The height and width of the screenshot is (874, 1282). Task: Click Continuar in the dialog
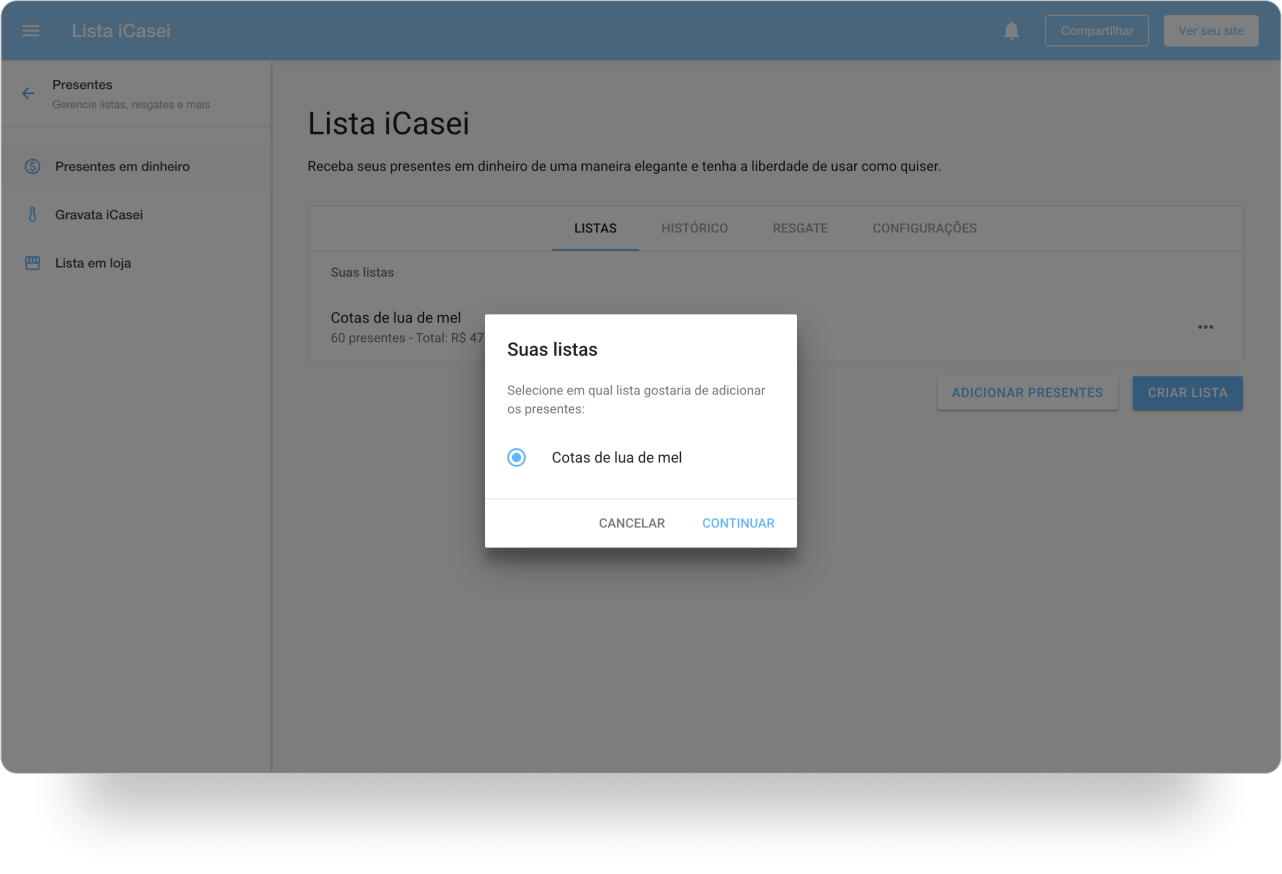[x=738, y=523]
